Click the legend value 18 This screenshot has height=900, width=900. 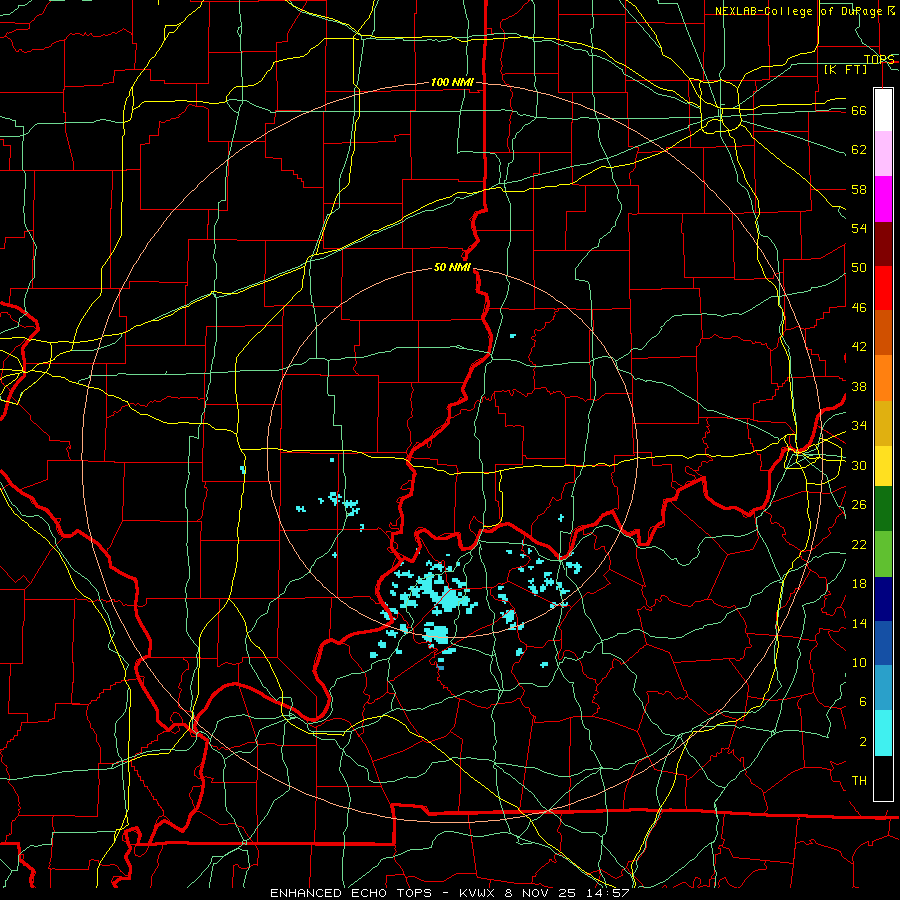click(x=859, y=584)
